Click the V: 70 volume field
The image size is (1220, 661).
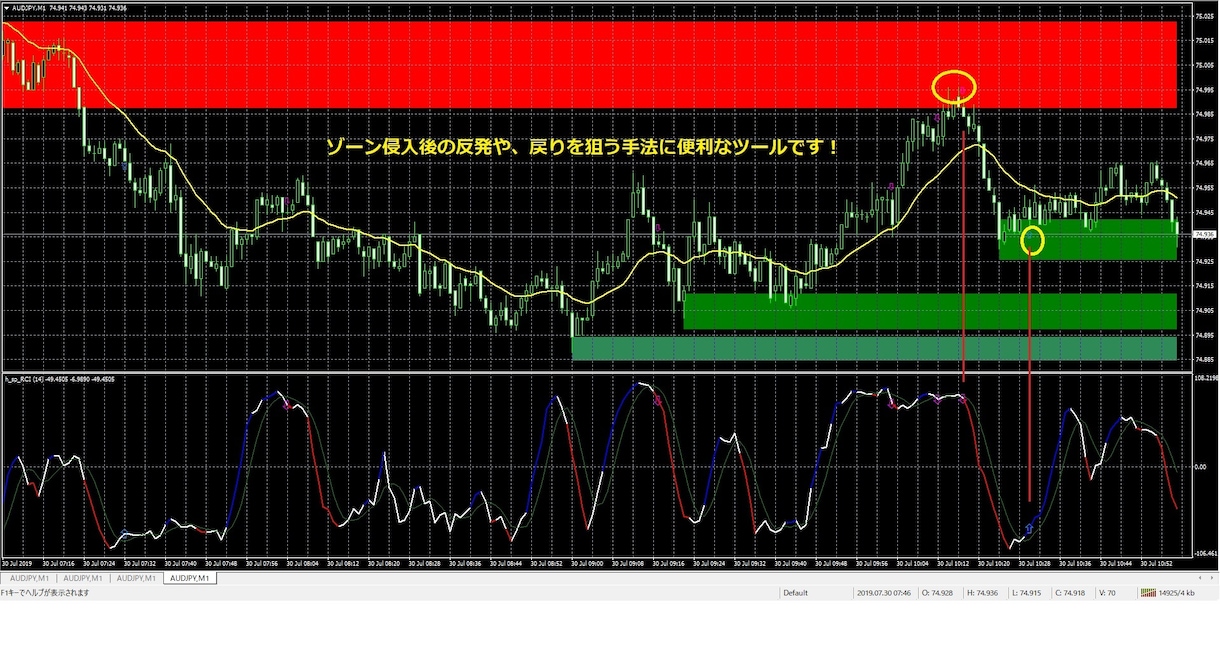[x=1107, y=592]
